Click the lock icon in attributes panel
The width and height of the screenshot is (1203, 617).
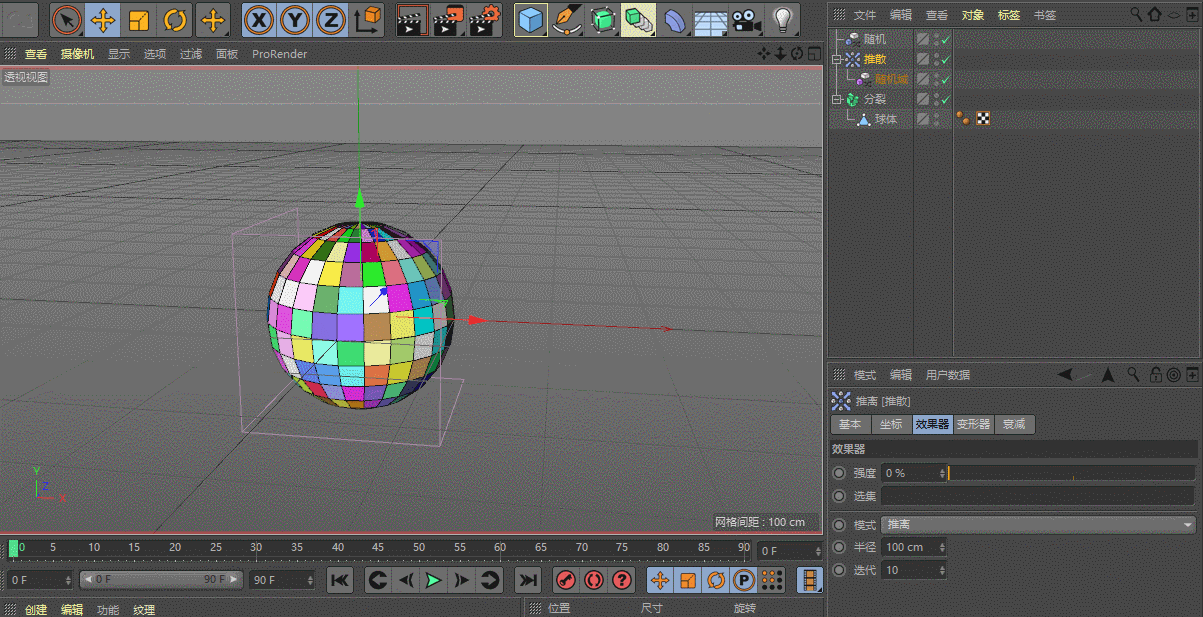[x=1155, y=375]
